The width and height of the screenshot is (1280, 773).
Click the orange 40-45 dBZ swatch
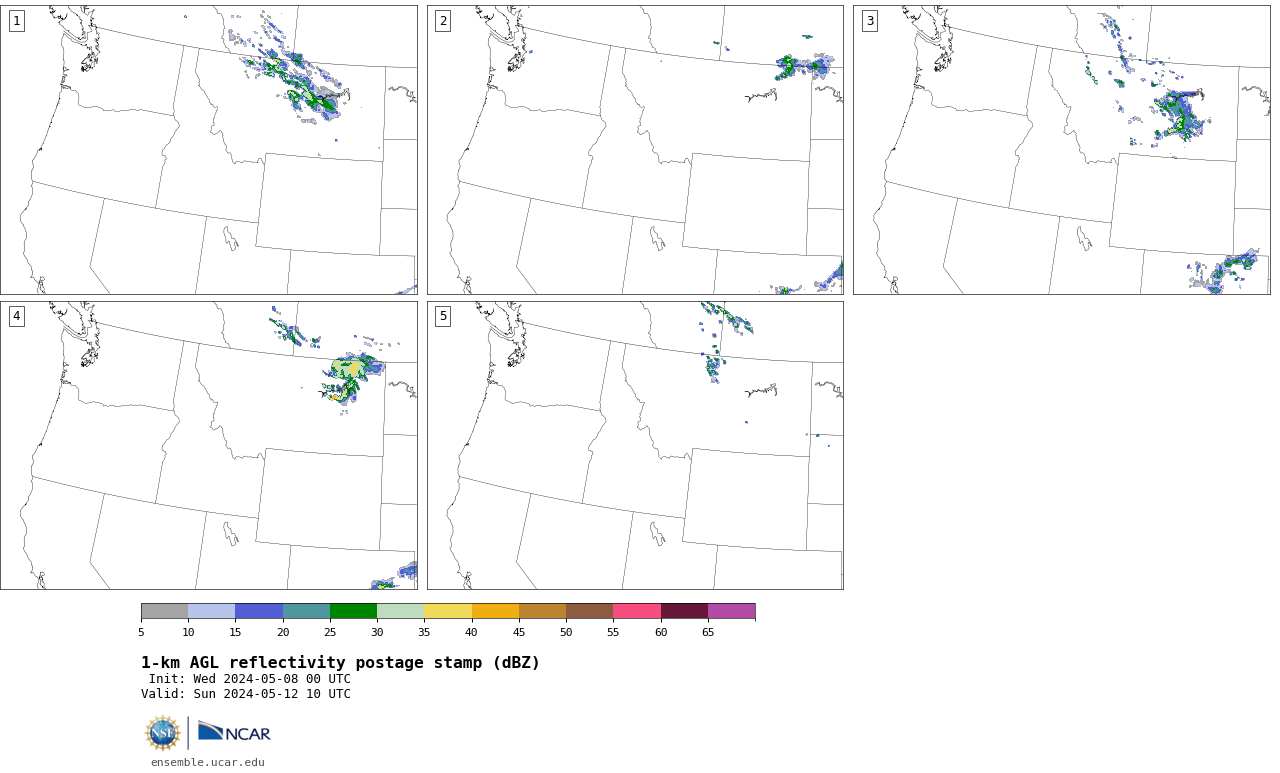click(x=495, y=611)
